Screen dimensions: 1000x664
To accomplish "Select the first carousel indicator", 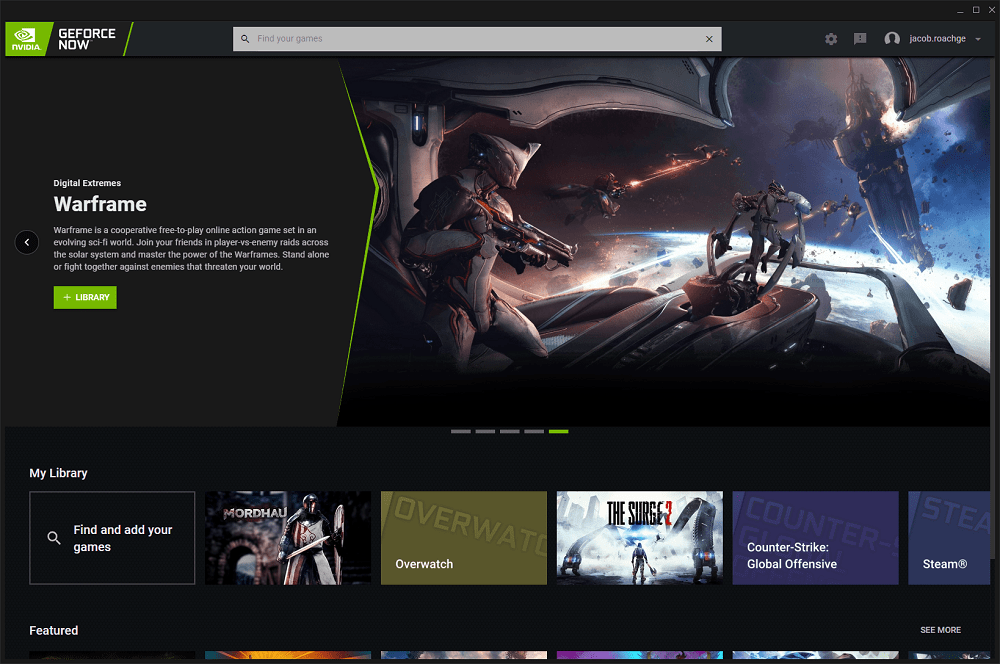I will point(460,432).
